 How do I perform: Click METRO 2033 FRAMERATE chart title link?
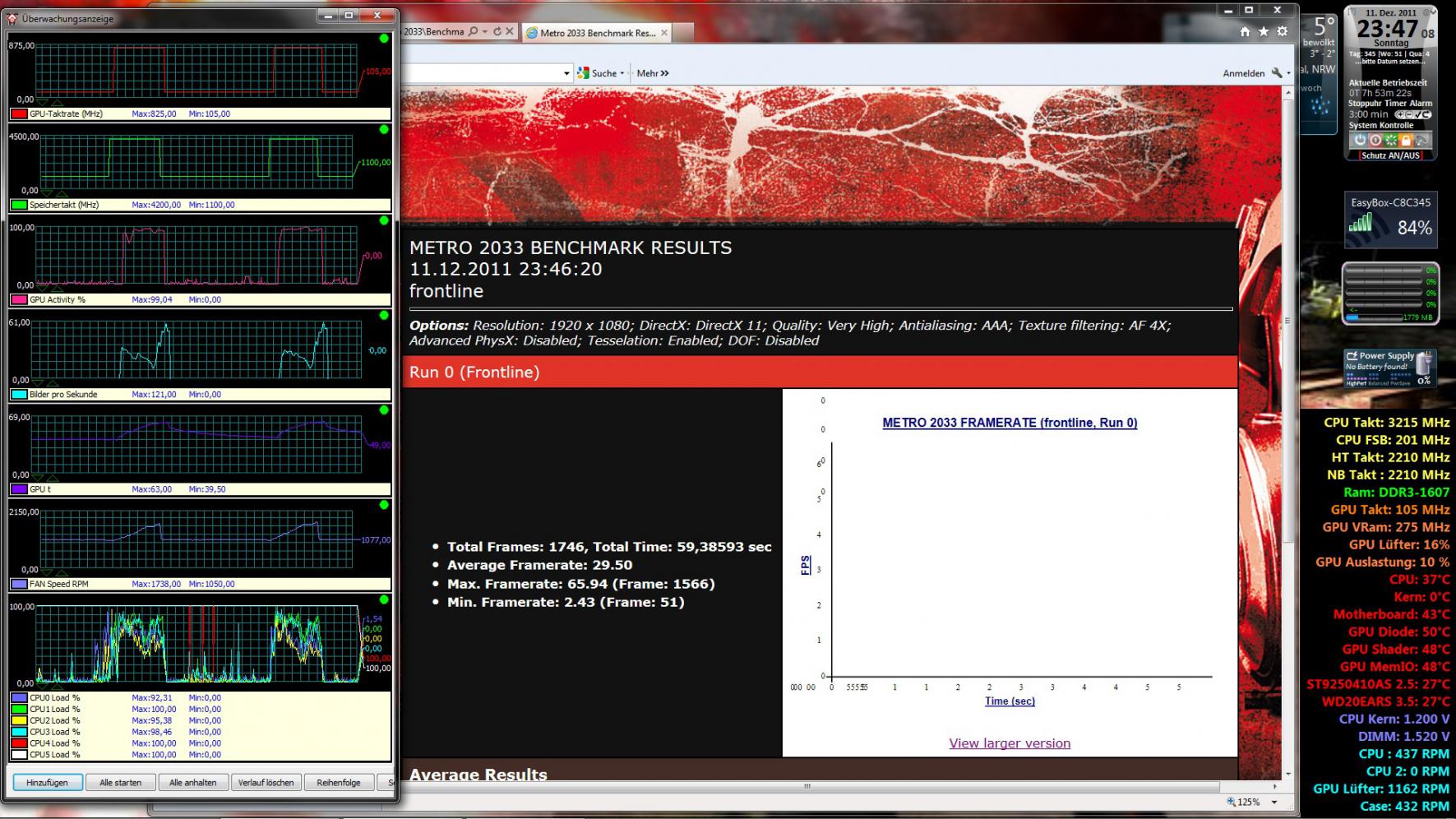[x=1010, y=423]
